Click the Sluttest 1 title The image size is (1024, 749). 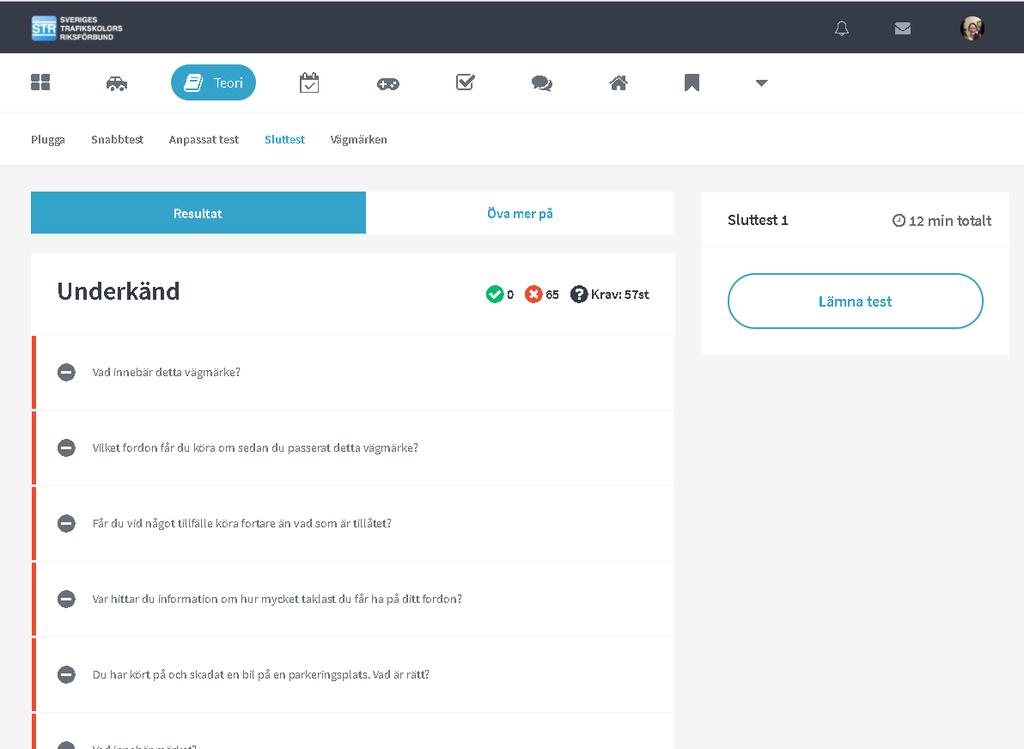click(x=758, y=220)
